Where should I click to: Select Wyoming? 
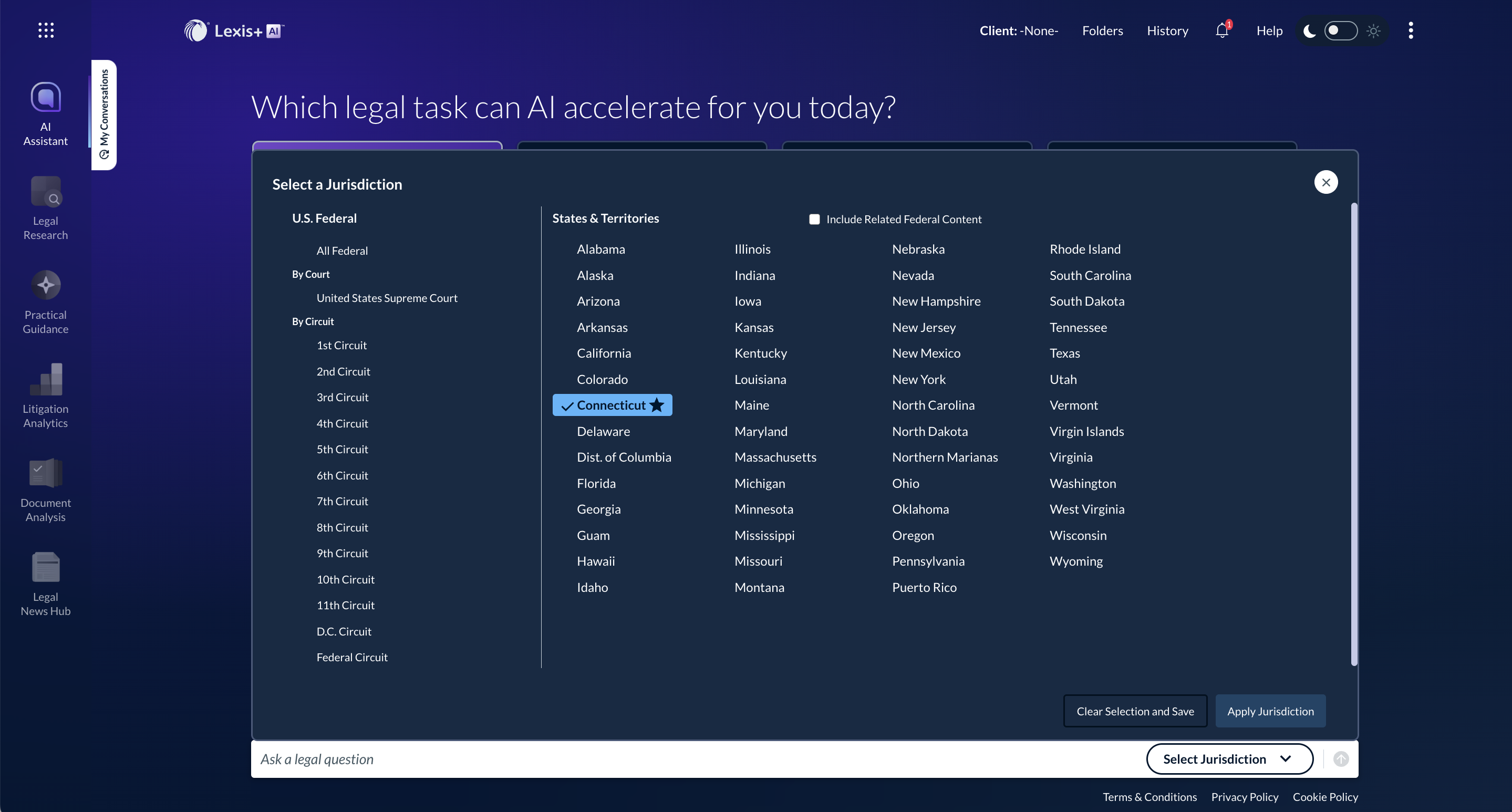[1076, 561]
